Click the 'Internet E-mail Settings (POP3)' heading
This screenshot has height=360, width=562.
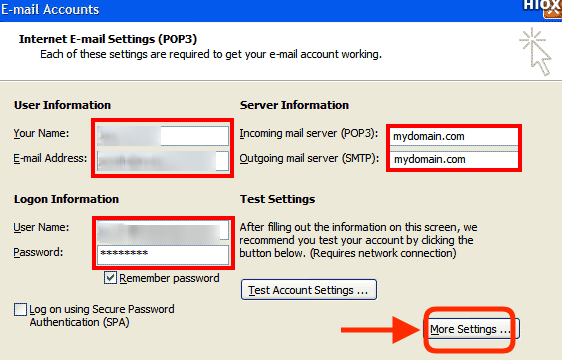[108, 39]
